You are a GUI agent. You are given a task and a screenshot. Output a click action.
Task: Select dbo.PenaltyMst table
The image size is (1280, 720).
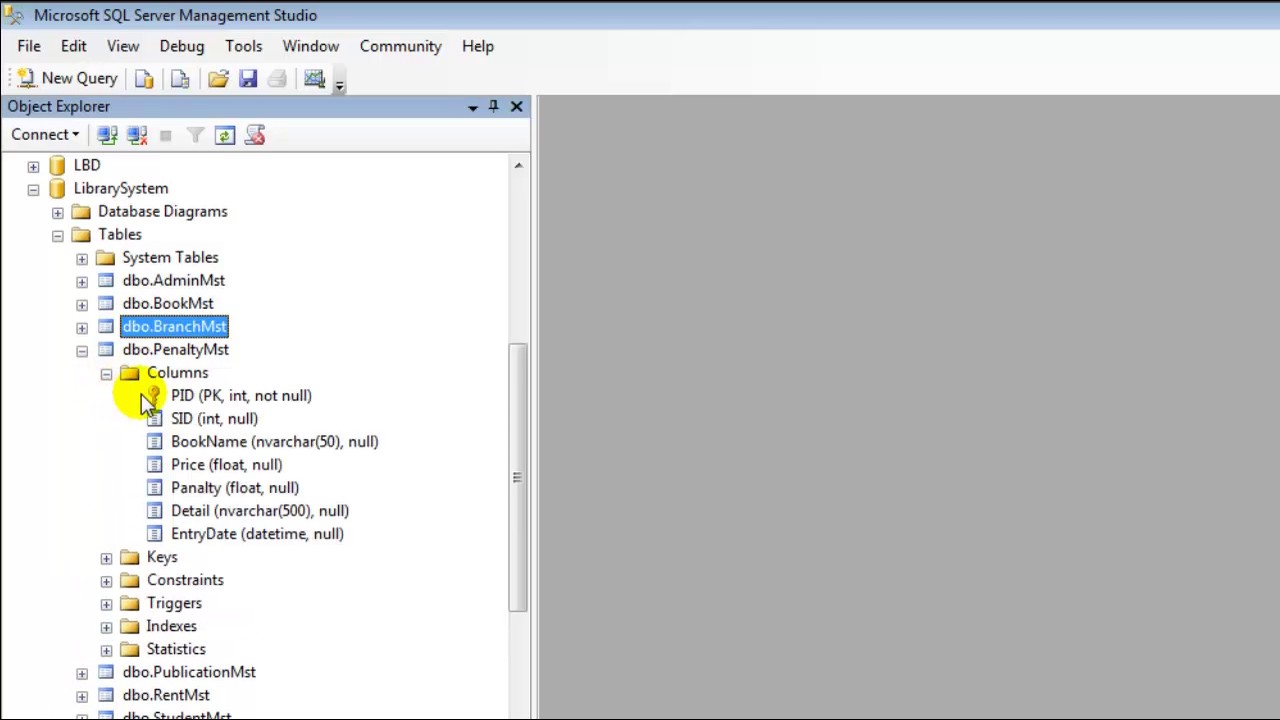[176, 349]
